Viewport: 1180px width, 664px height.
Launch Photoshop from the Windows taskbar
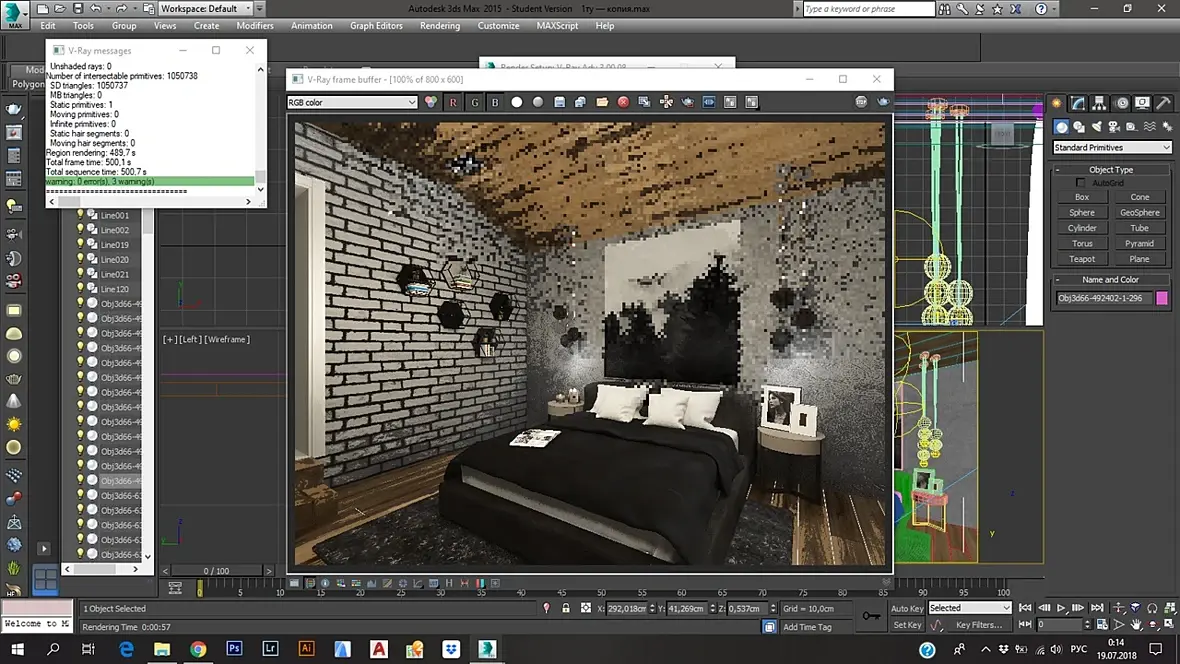[x=234, y=649]
